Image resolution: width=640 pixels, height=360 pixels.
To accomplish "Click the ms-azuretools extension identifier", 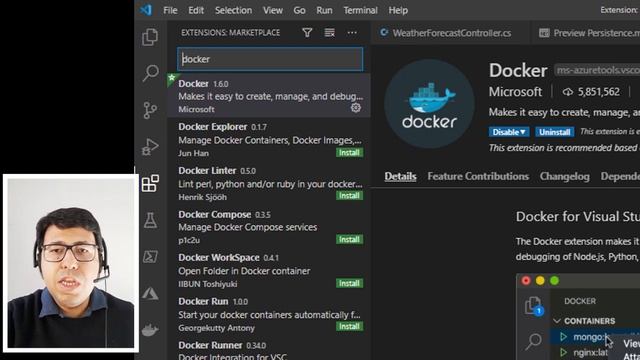I will [597, 70].
